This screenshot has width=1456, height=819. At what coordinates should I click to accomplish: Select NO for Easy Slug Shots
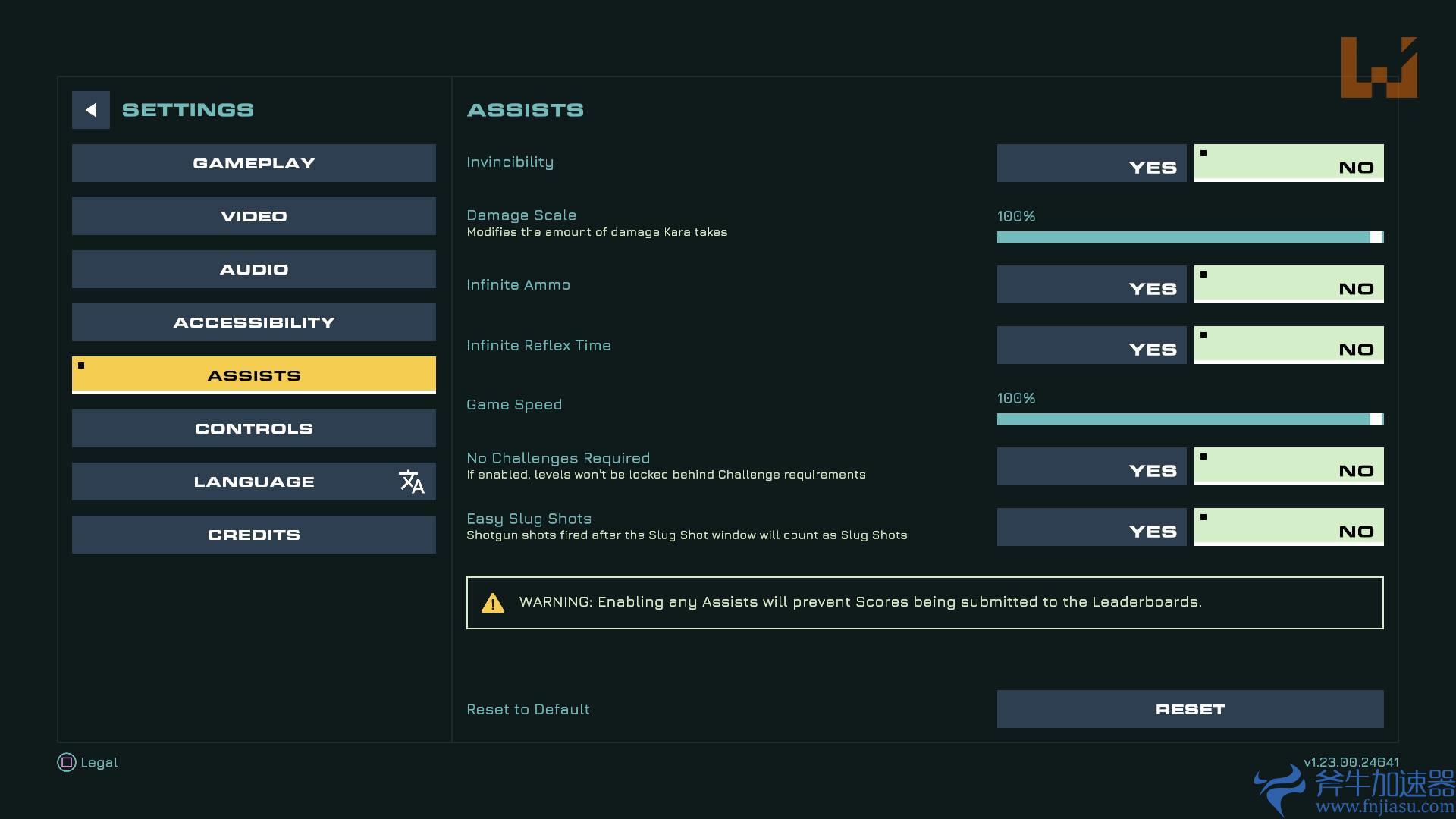pyautogui.click(x=1288, y=527)
